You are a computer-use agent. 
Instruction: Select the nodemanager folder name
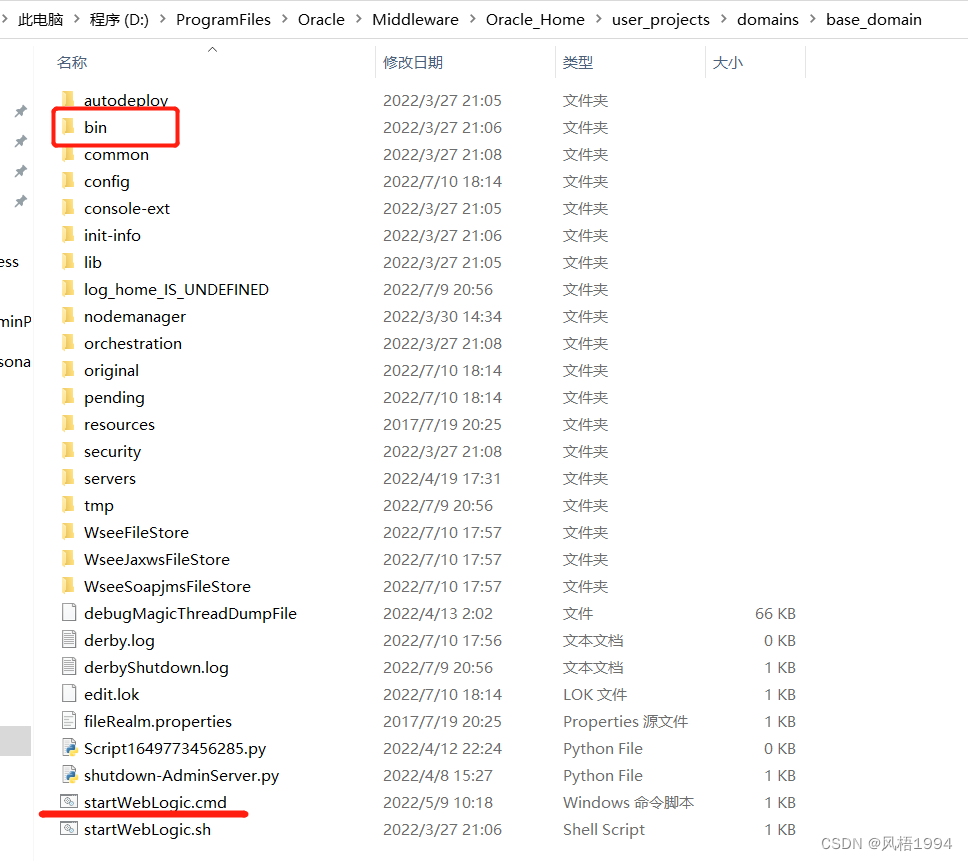pyautogui.click(x=135, y=317)
